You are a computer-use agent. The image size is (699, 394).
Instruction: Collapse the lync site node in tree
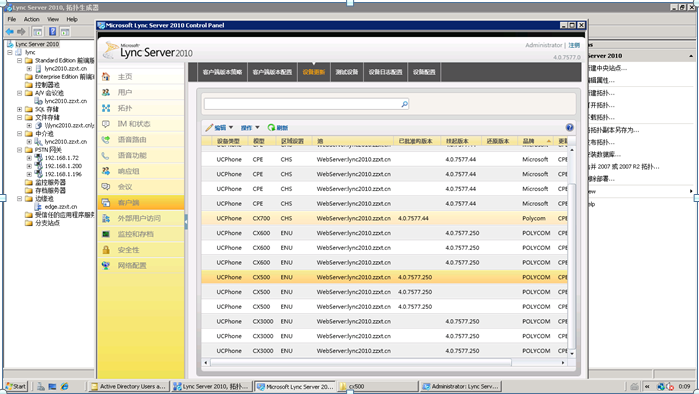[10, 52]
